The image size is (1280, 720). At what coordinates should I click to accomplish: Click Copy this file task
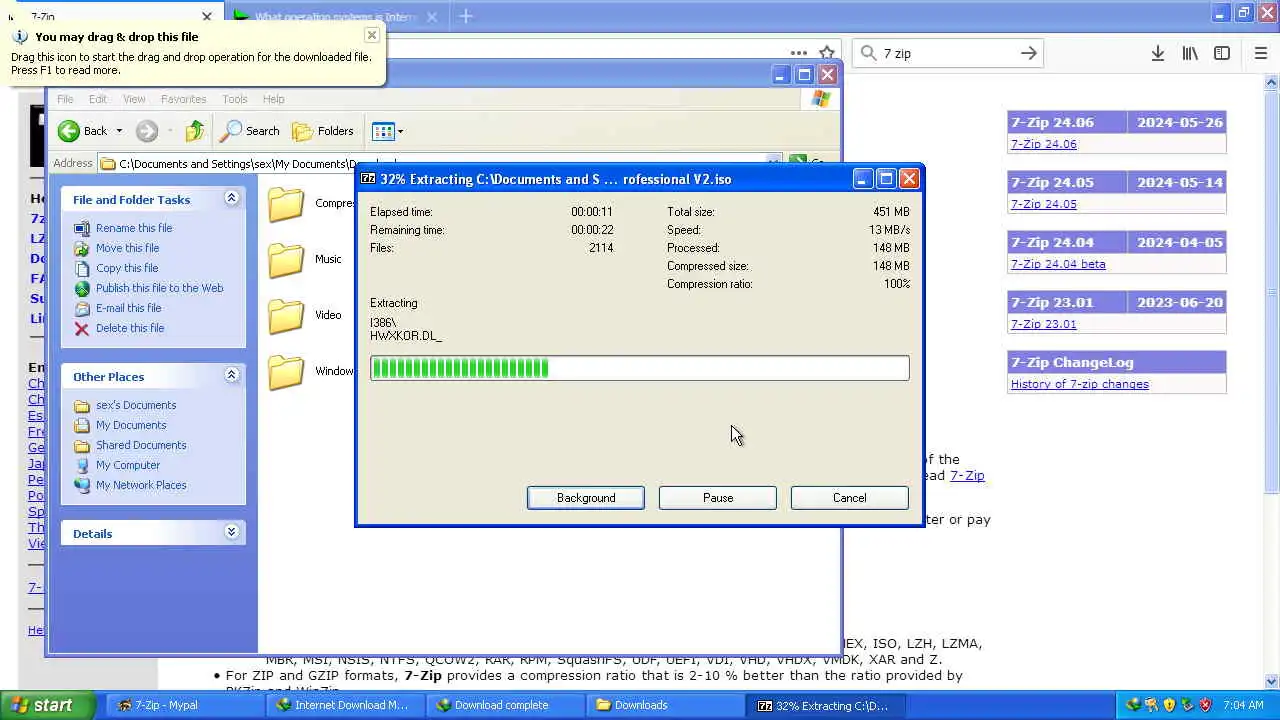[x=127, y=268]
